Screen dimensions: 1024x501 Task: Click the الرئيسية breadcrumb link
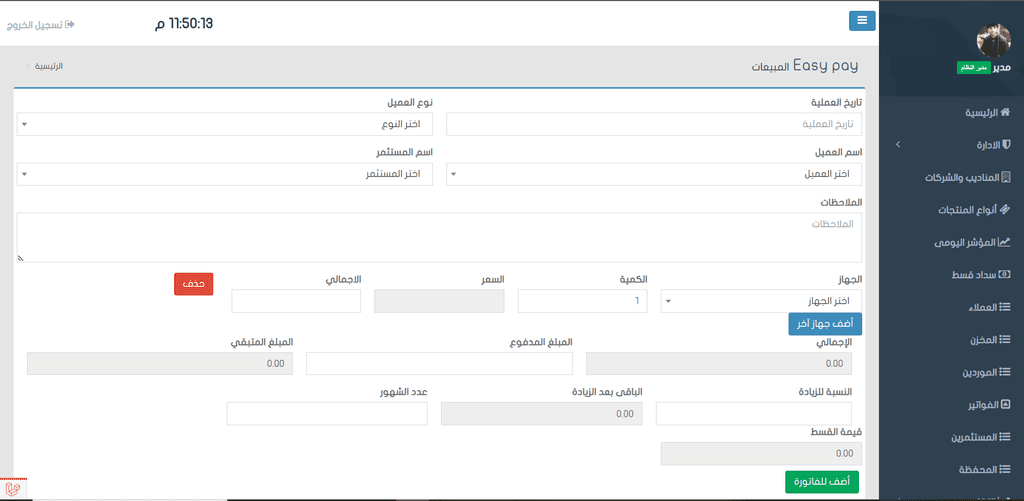(49, 66)
